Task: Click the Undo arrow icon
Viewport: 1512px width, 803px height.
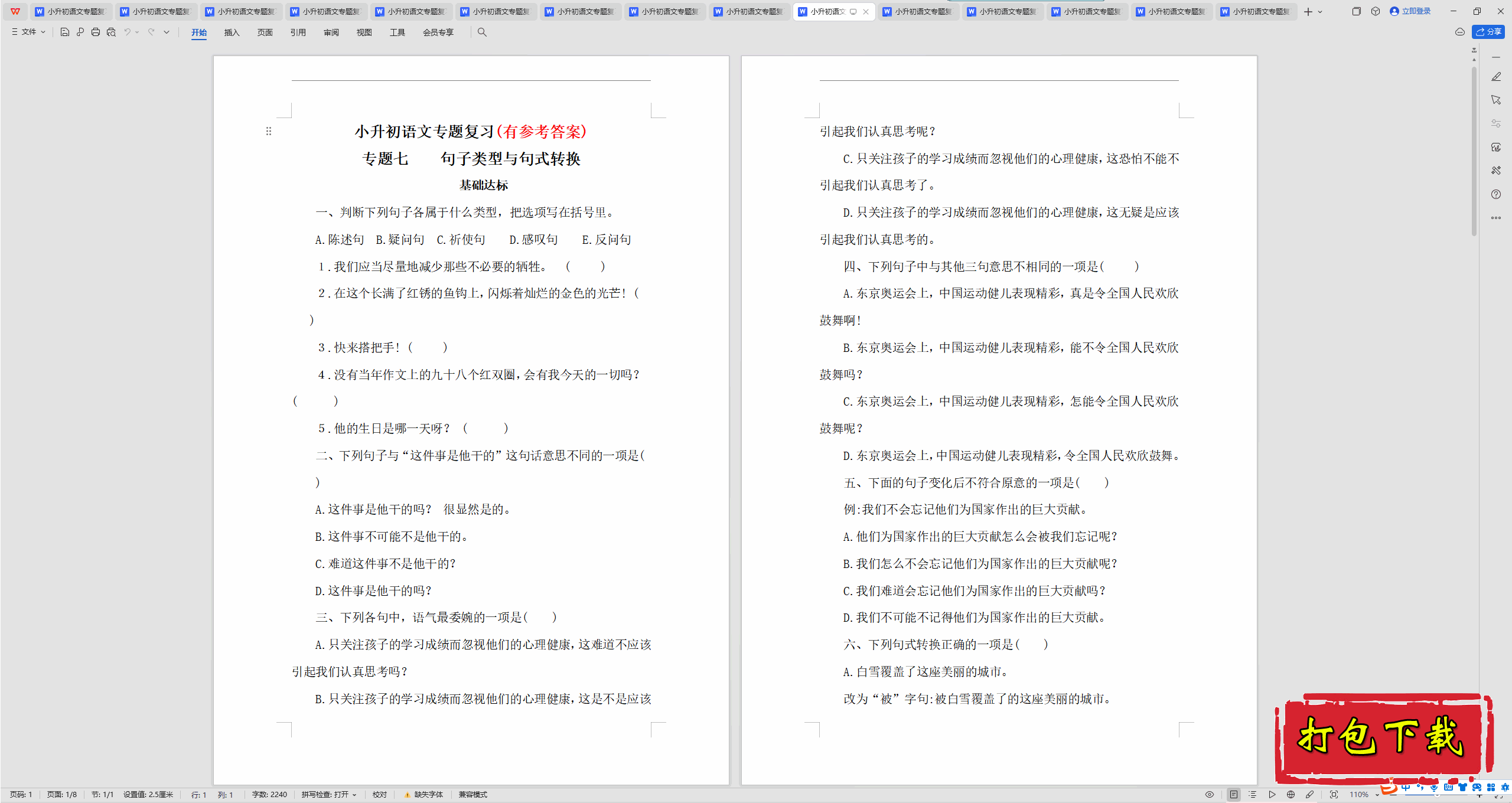Action: [127, 32]
